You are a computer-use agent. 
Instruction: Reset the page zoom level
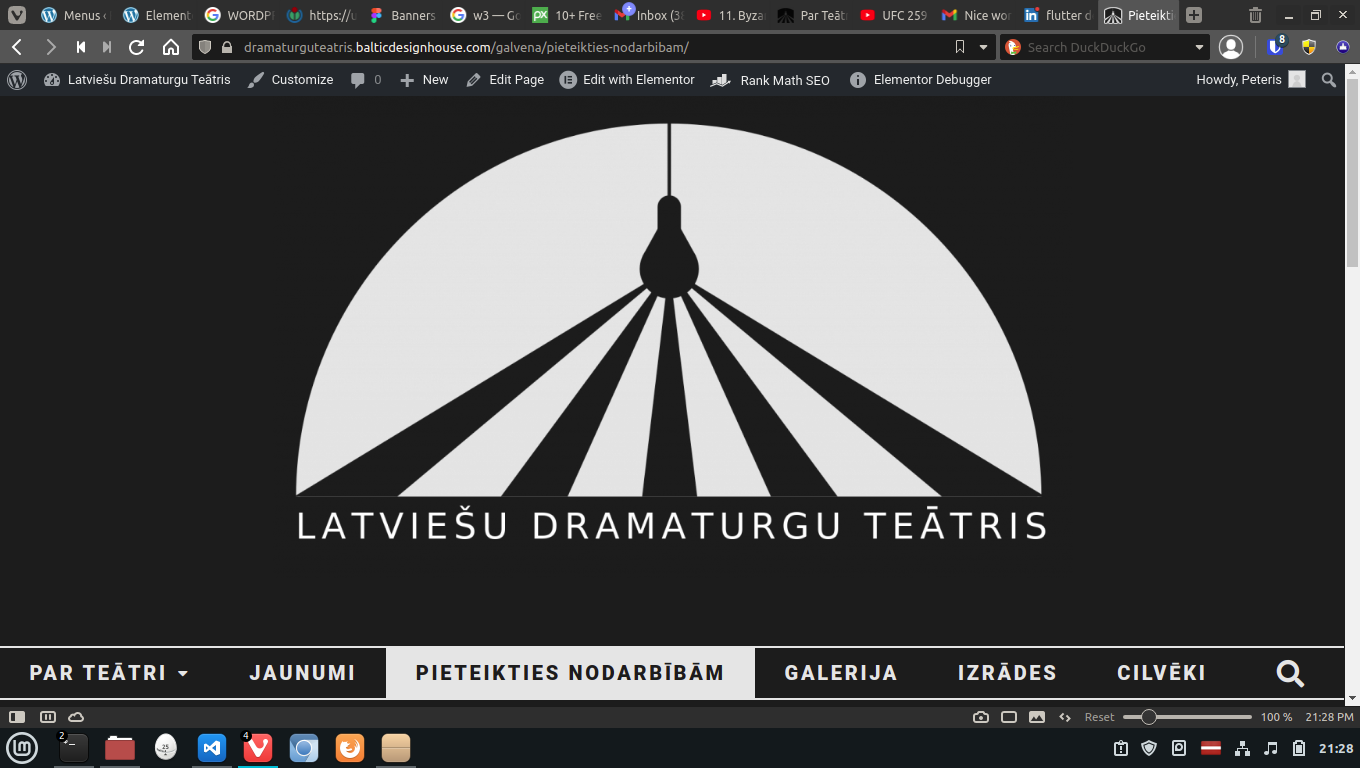pyautogui.click(x=1099, y=717)
